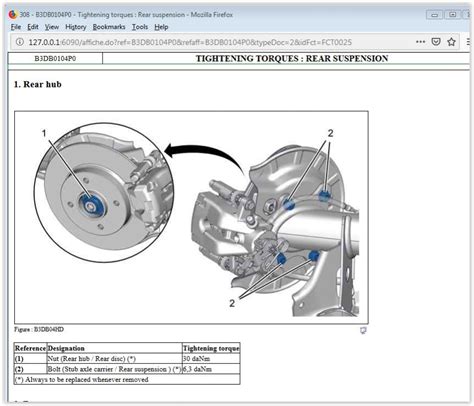Click the "1. Rear hub" section heading
This screenshot has width=474, height=406.
click(38, 84)
